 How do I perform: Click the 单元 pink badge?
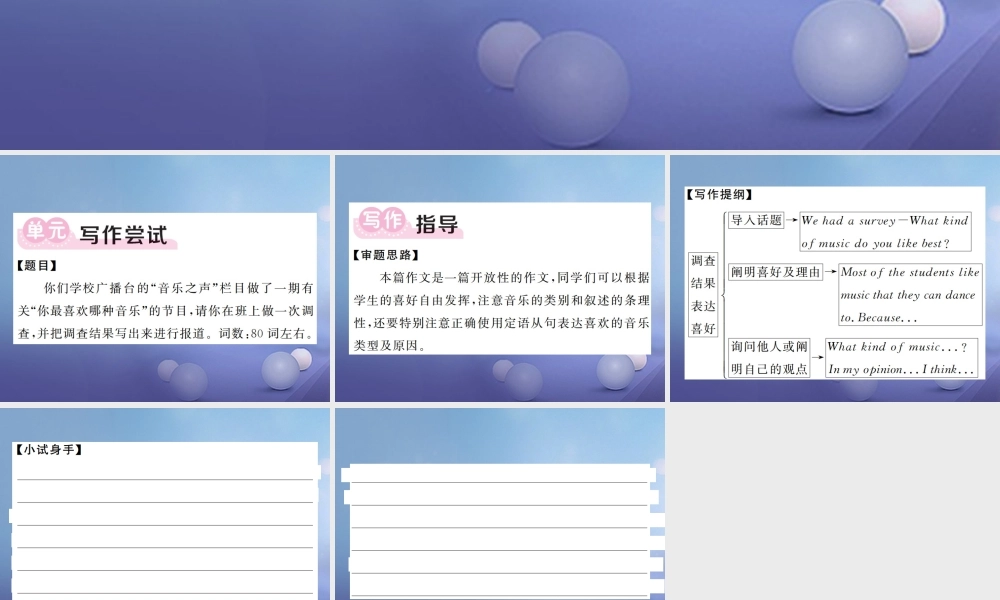(x=45, y=231)
